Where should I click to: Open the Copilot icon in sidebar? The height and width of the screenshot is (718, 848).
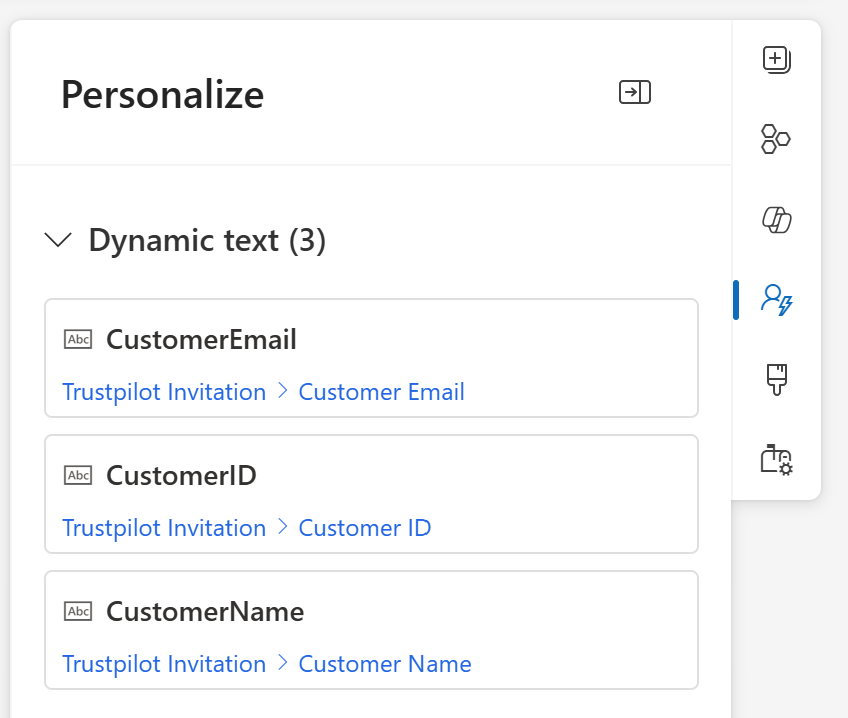[x=776, y=219]
